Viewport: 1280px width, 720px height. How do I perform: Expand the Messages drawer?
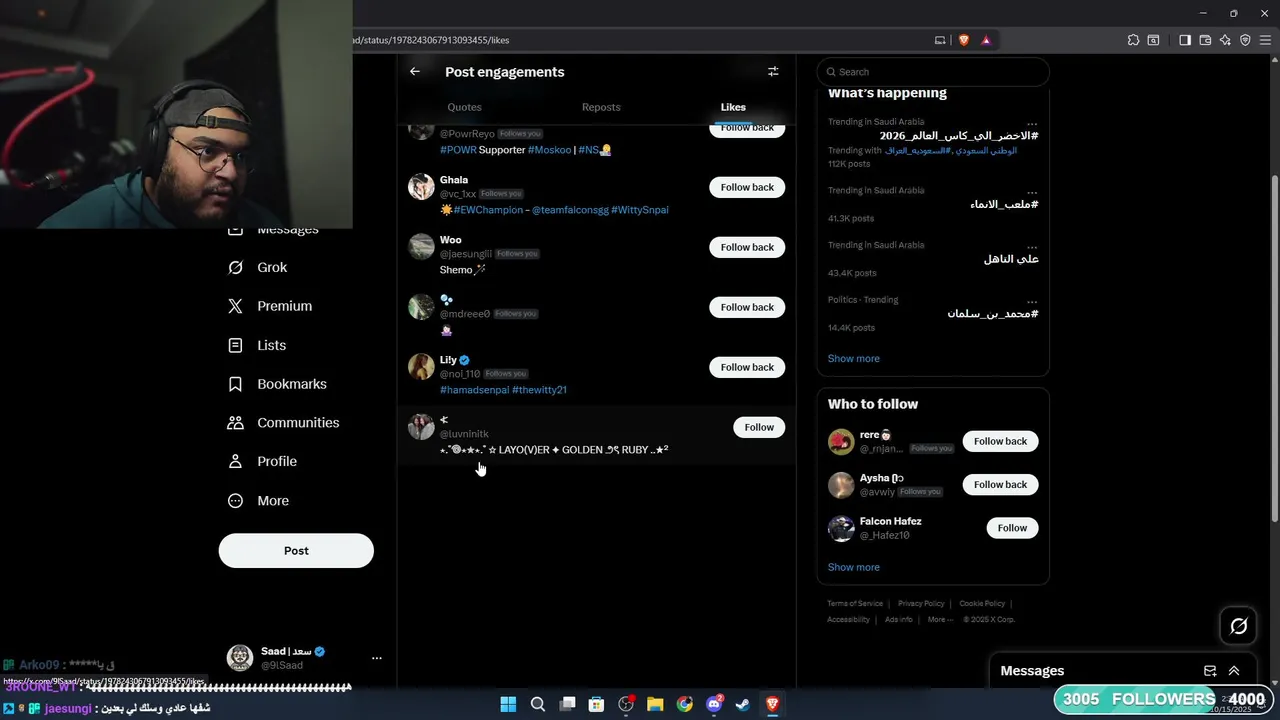[x=1234, y=671]
